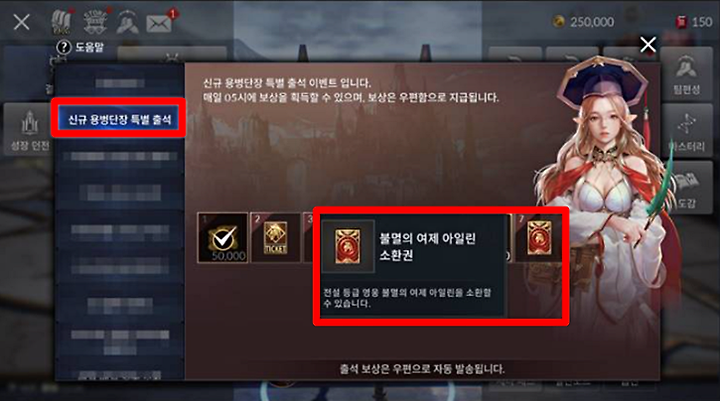
Task: Open the store shop icon
Action: click(x=95, y=22)
